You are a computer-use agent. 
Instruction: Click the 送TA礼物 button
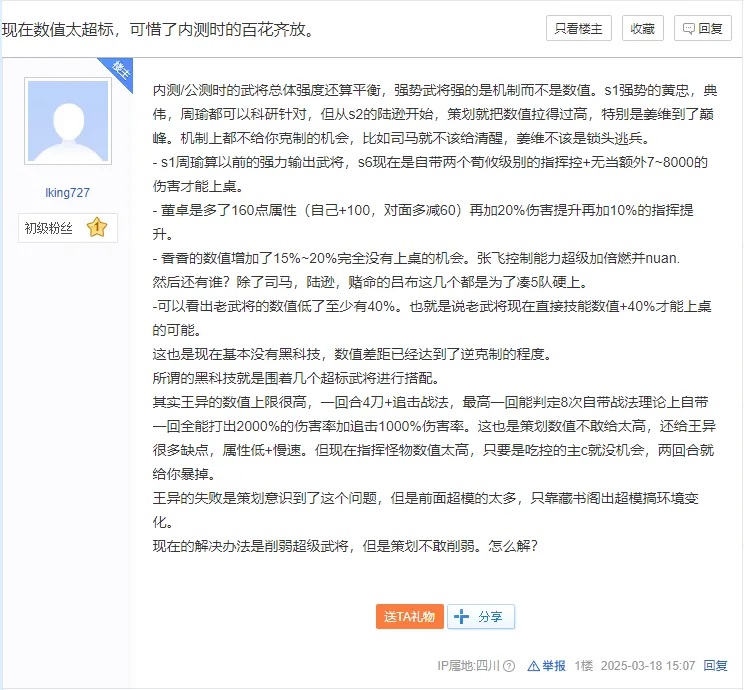pyautogui.click(x=409, y=616)
